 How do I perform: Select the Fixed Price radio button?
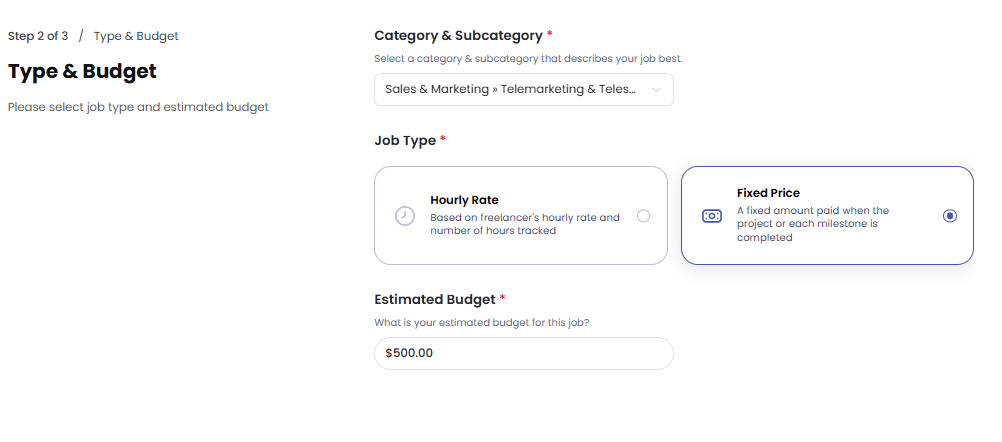[x=950, y=216]
